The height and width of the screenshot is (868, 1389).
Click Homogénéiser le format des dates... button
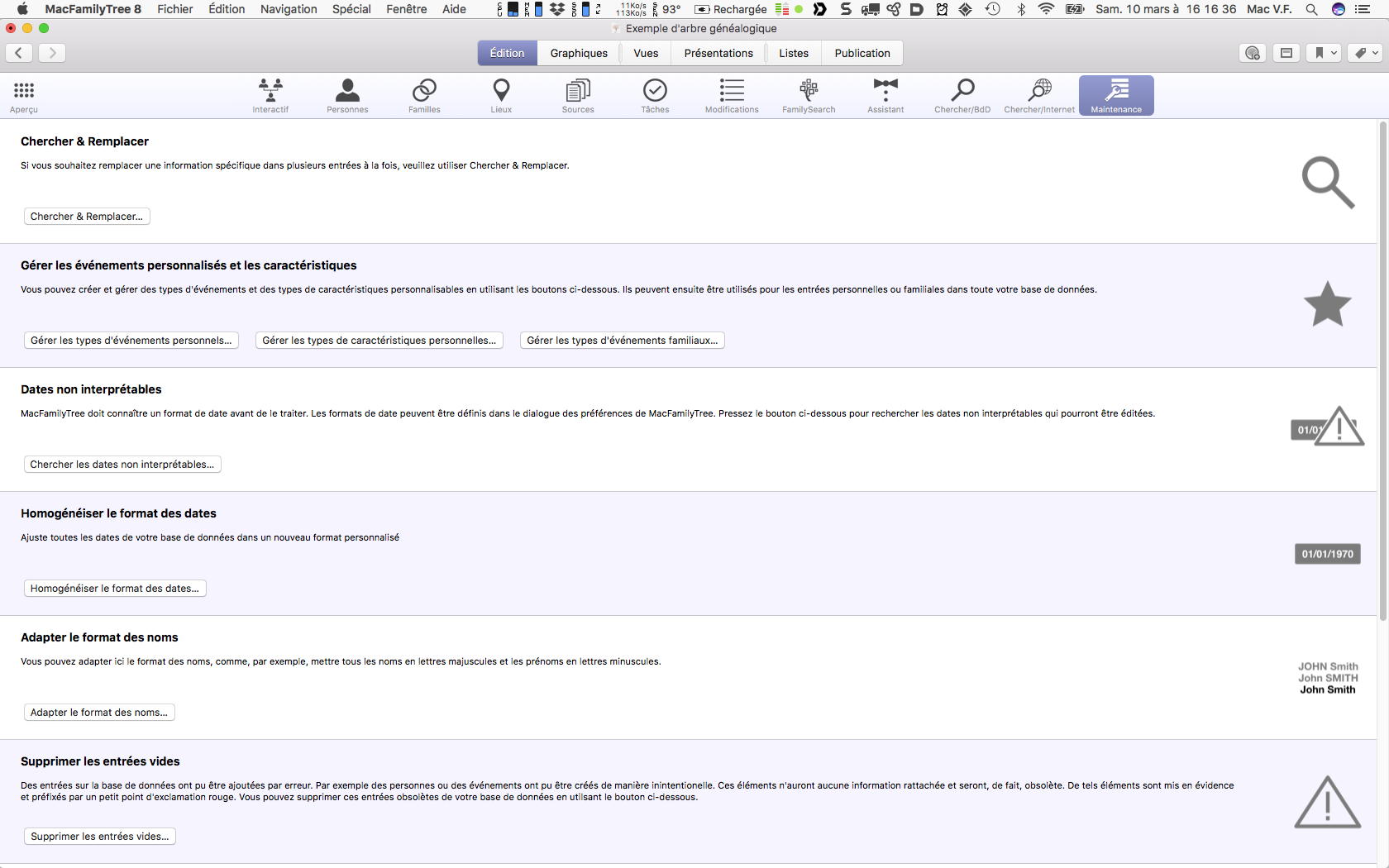pyautogui.click(x=115, y=589)
